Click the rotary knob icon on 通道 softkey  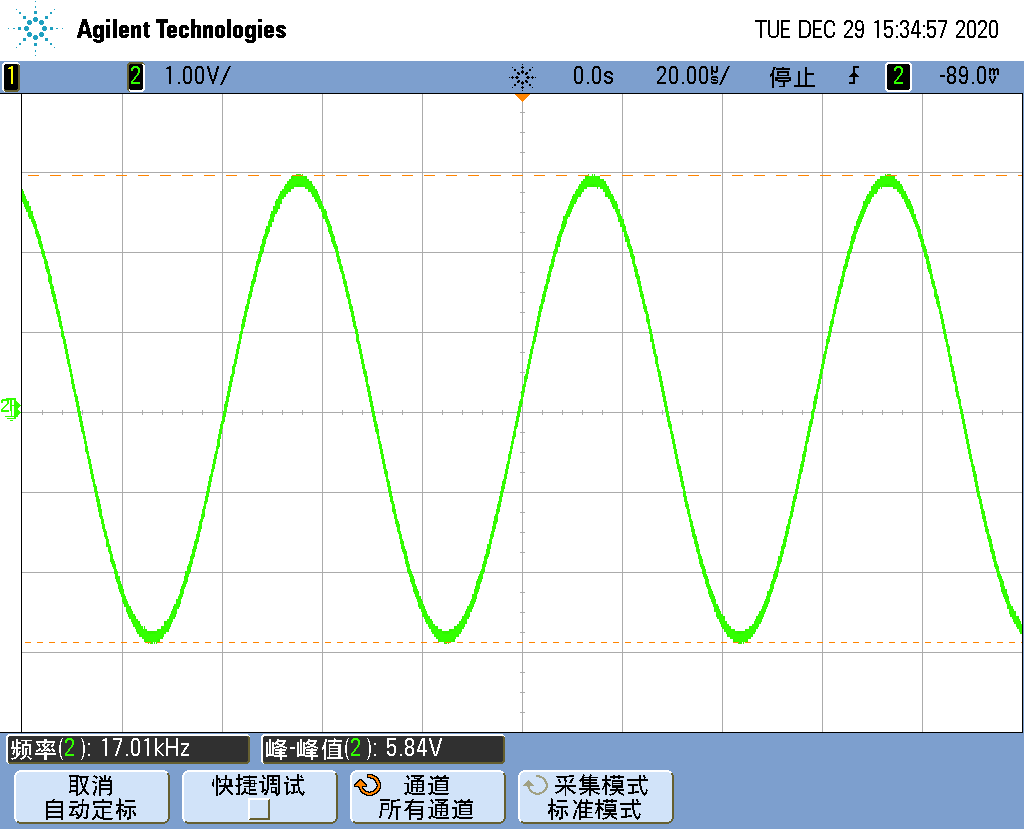click(368, 785)
